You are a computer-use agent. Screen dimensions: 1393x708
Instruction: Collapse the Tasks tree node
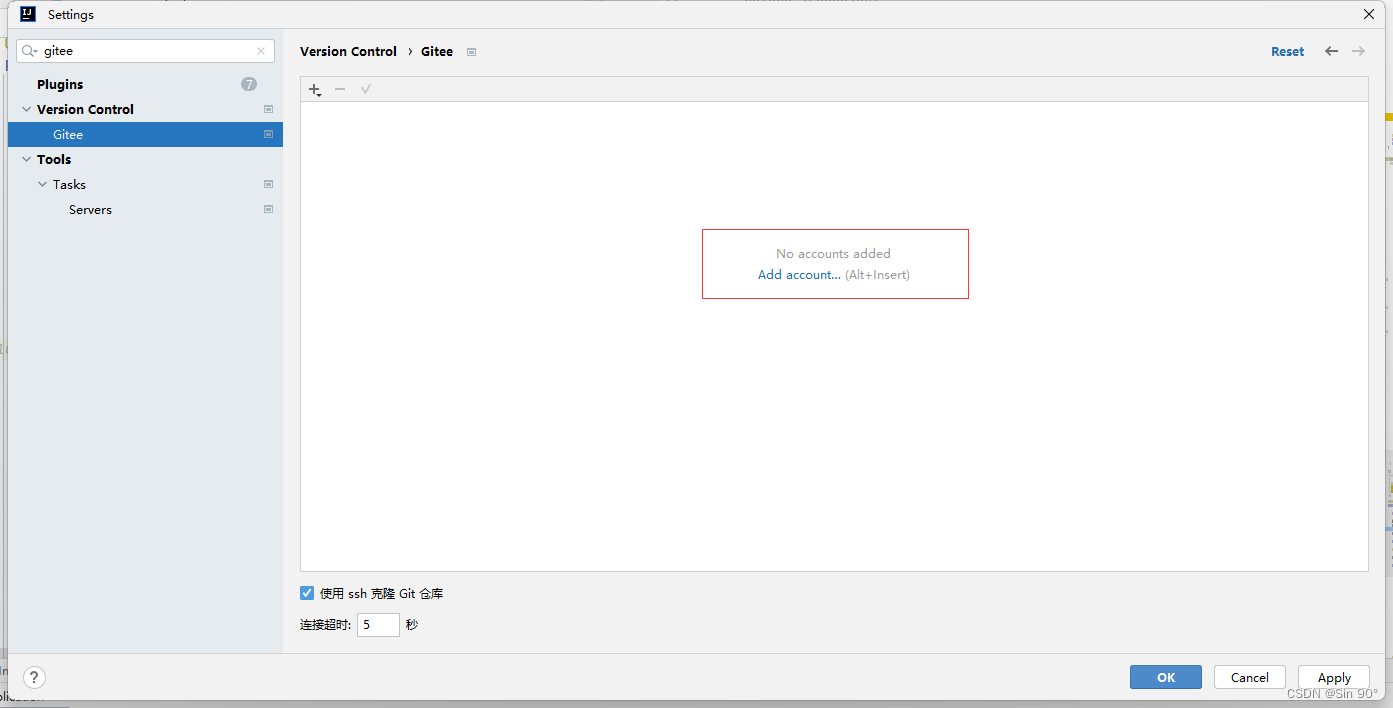point(43,184)
